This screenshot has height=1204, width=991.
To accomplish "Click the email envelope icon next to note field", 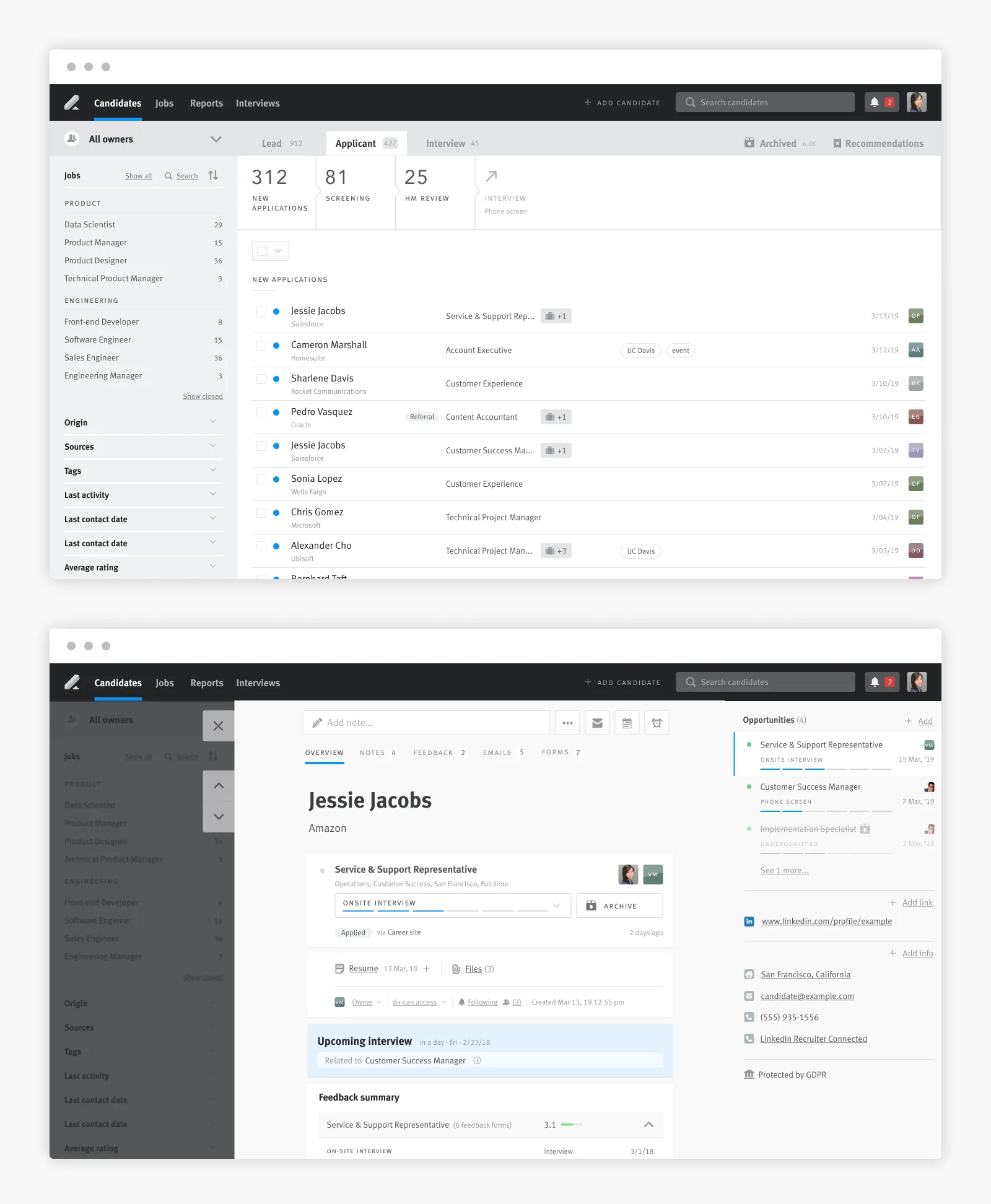I will coord(597,723).
